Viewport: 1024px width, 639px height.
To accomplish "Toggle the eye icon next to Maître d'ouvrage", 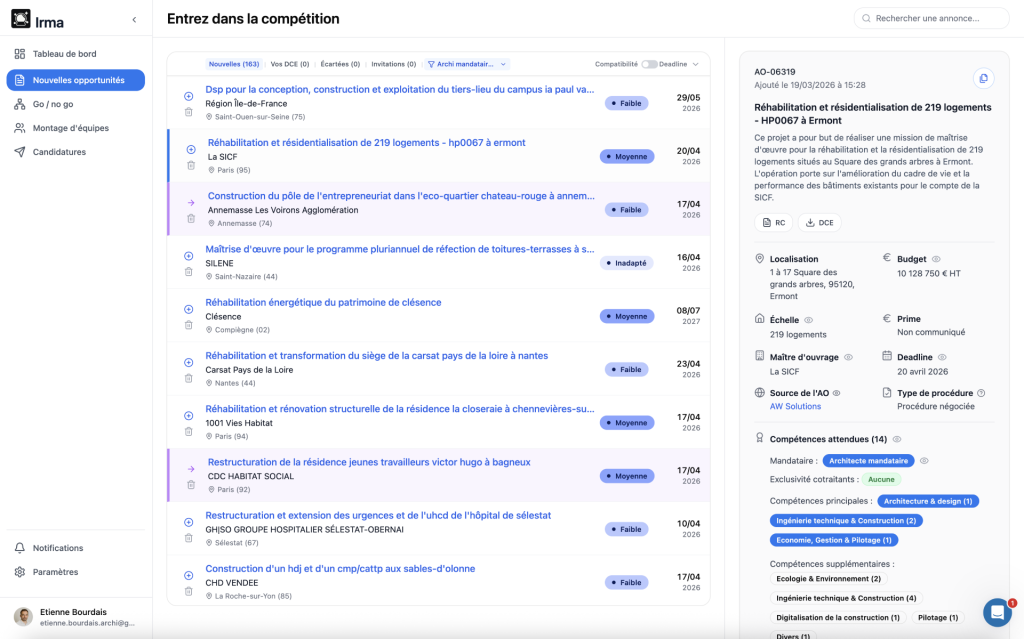I will click(848, 357).
